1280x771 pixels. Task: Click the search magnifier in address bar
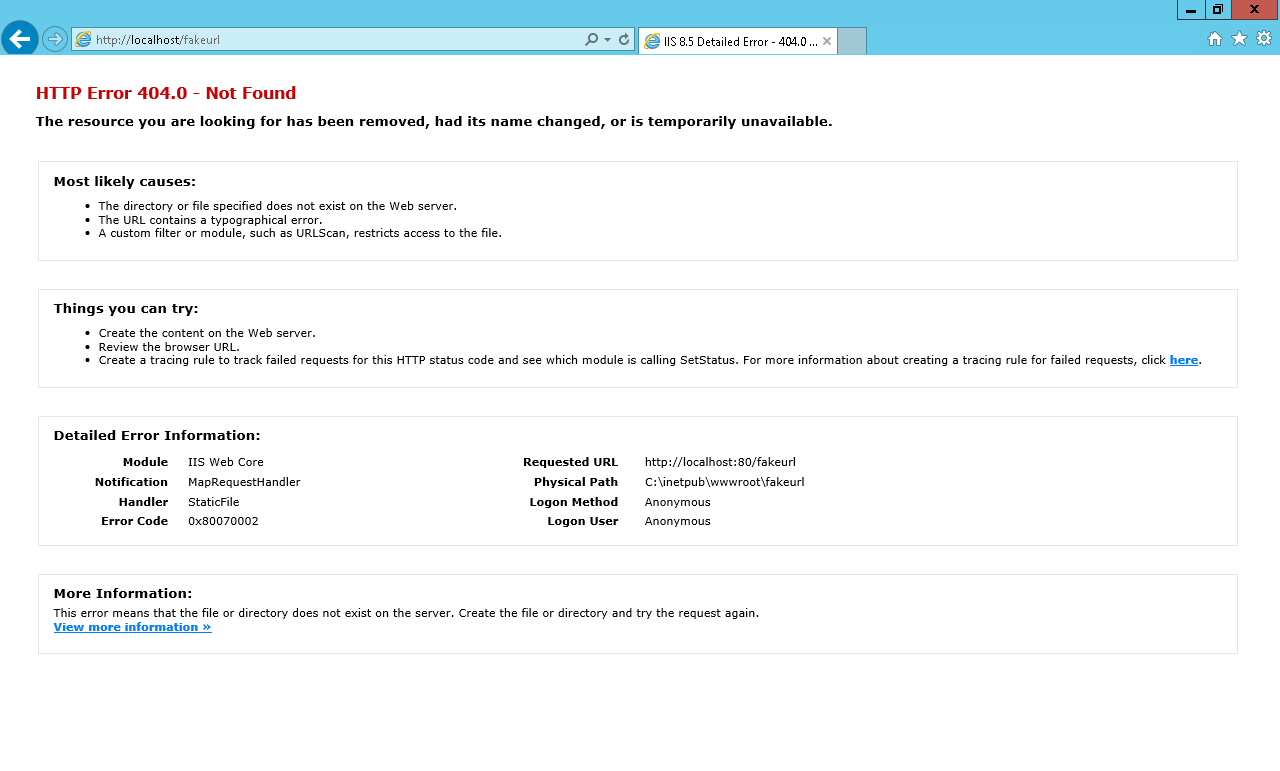(x=591, y=40)
